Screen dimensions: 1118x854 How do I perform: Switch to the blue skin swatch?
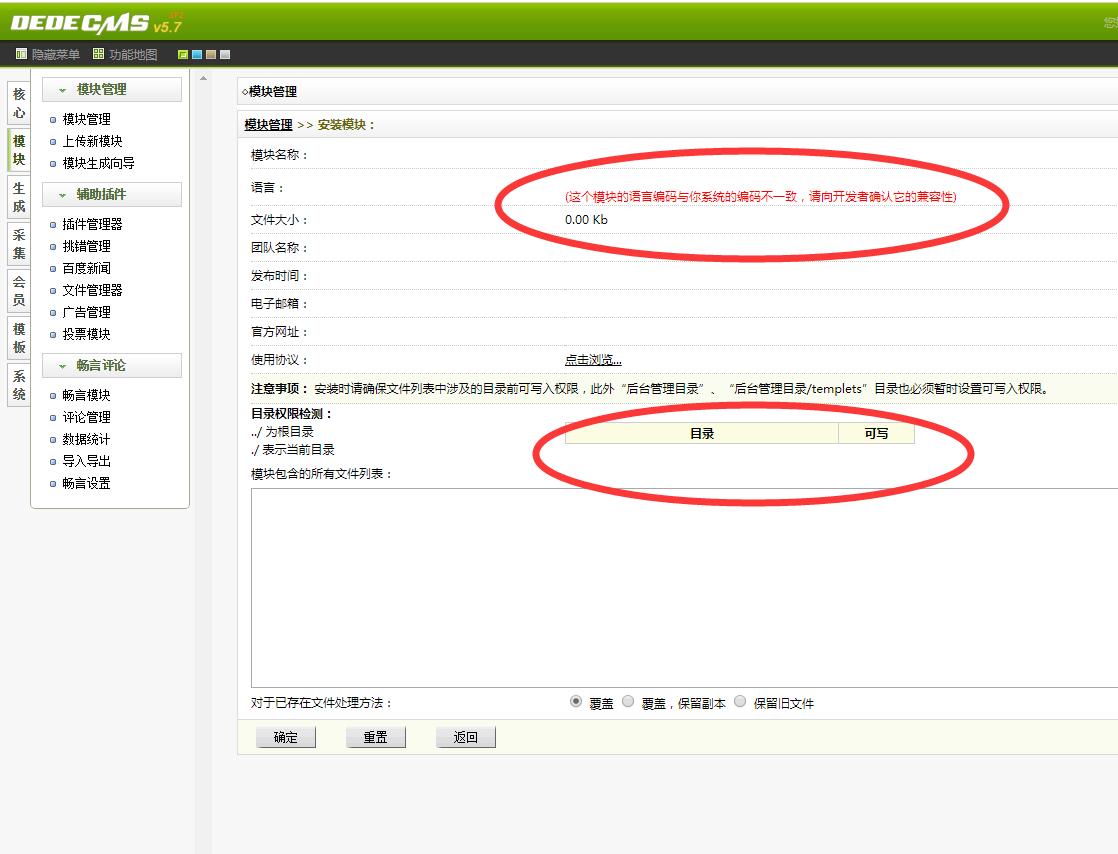pyautogui.click(x=197, y=54)
